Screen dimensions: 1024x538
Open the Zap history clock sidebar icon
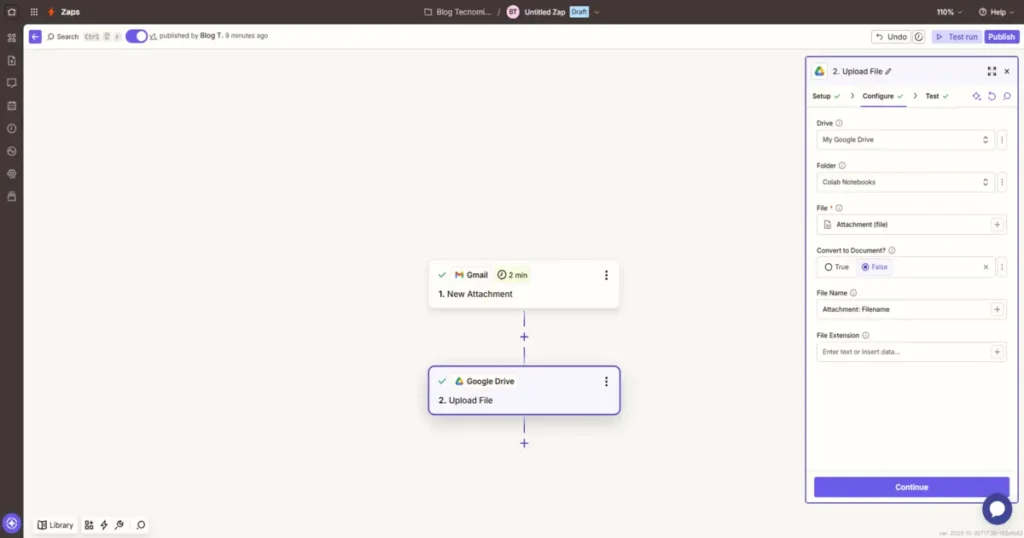point(12,129)
